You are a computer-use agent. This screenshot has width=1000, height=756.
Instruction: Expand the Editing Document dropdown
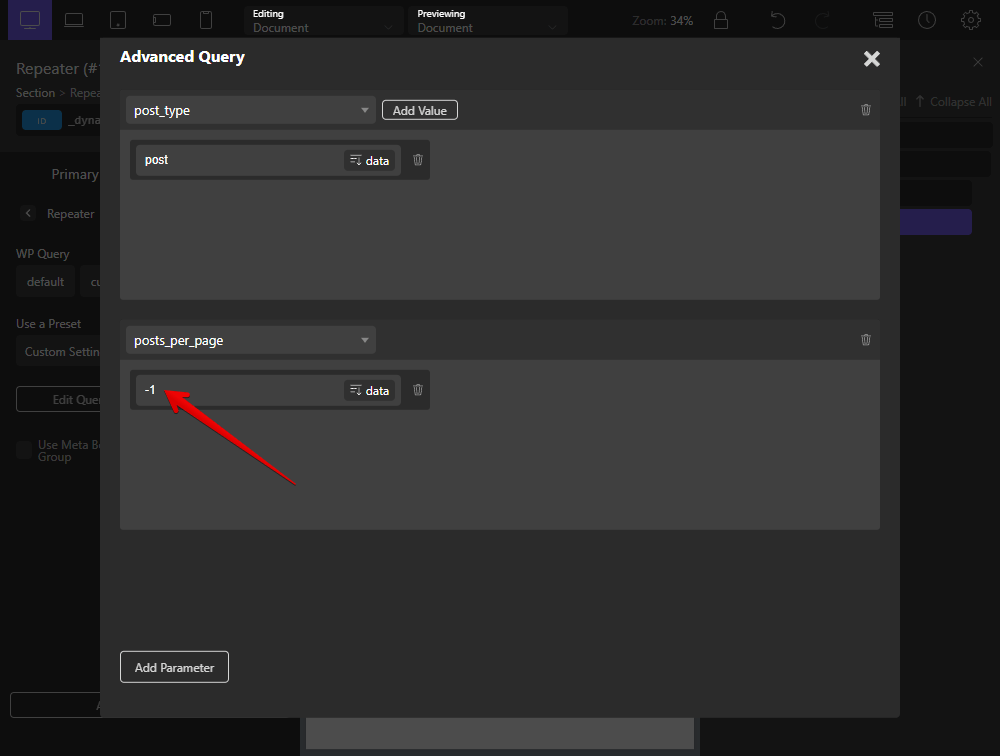point(323,21)
